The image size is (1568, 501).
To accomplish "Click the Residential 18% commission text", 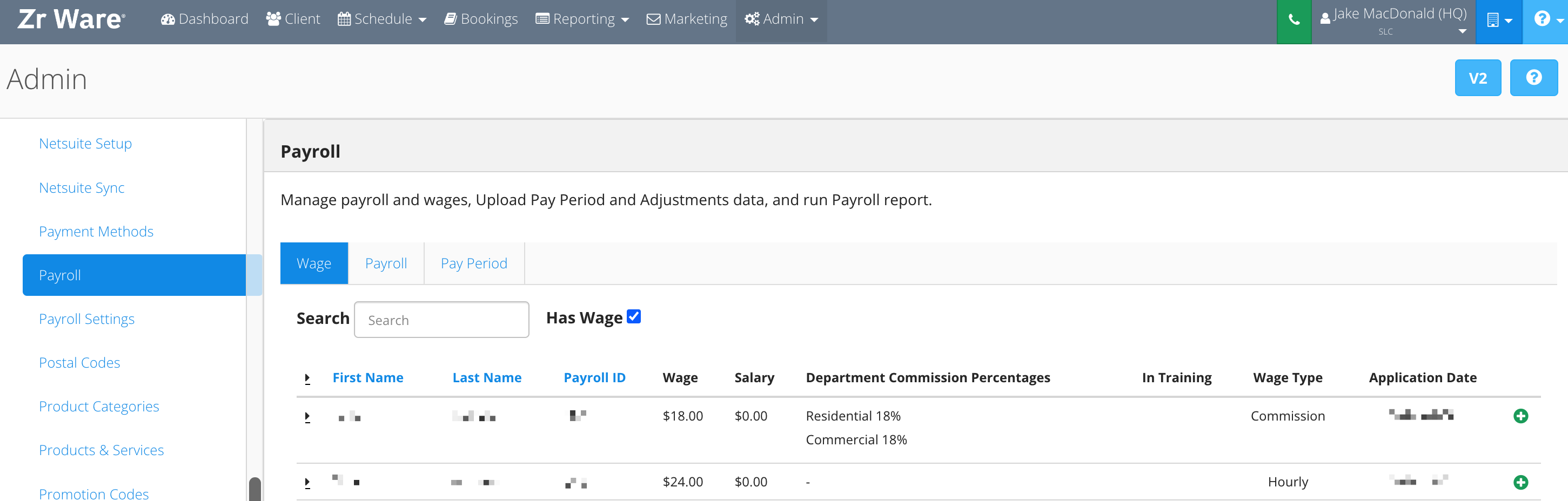I will 853,416.
